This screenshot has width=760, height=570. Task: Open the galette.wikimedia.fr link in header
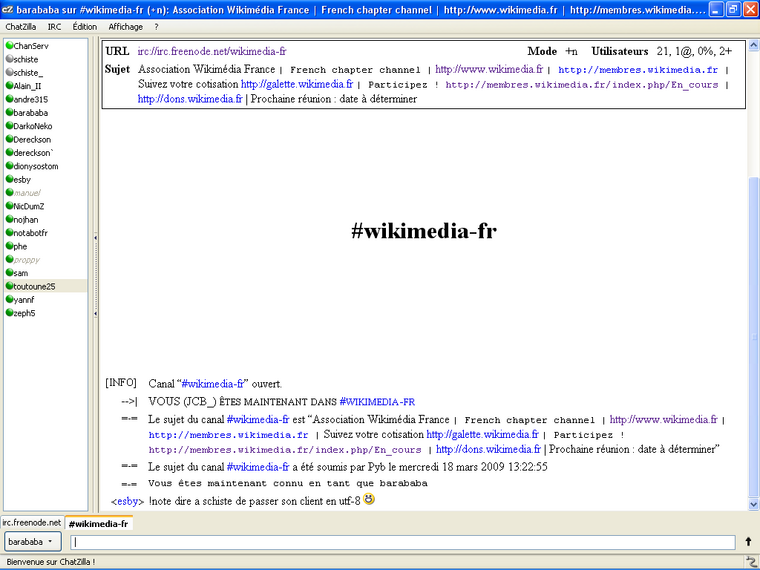[x=297, y=84]
